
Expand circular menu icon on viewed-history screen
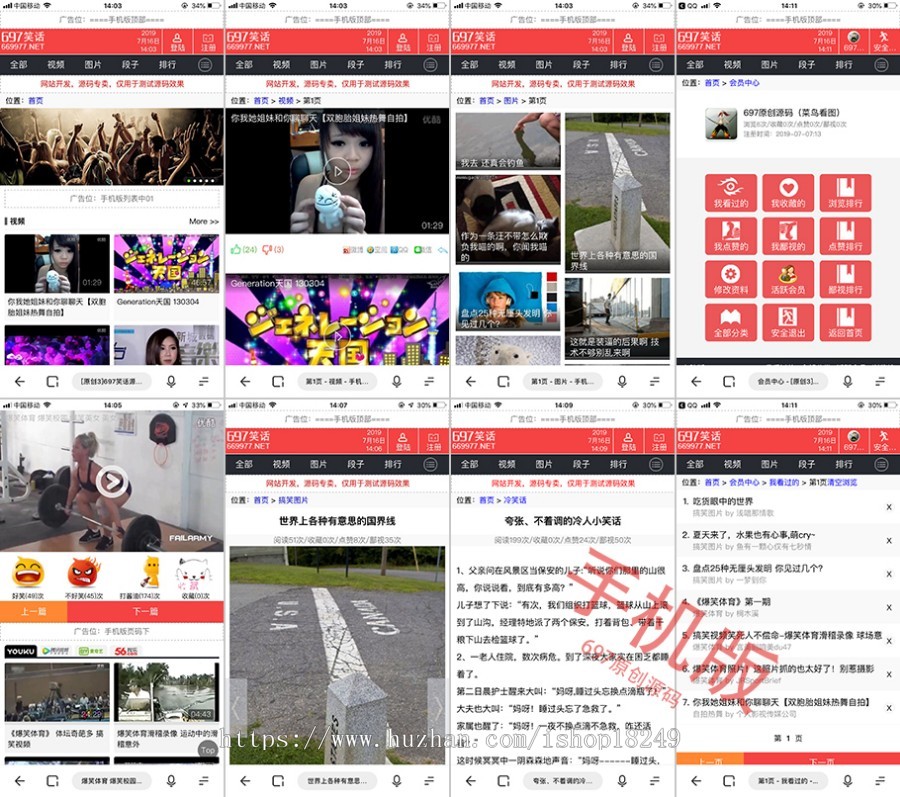[881, 464]
